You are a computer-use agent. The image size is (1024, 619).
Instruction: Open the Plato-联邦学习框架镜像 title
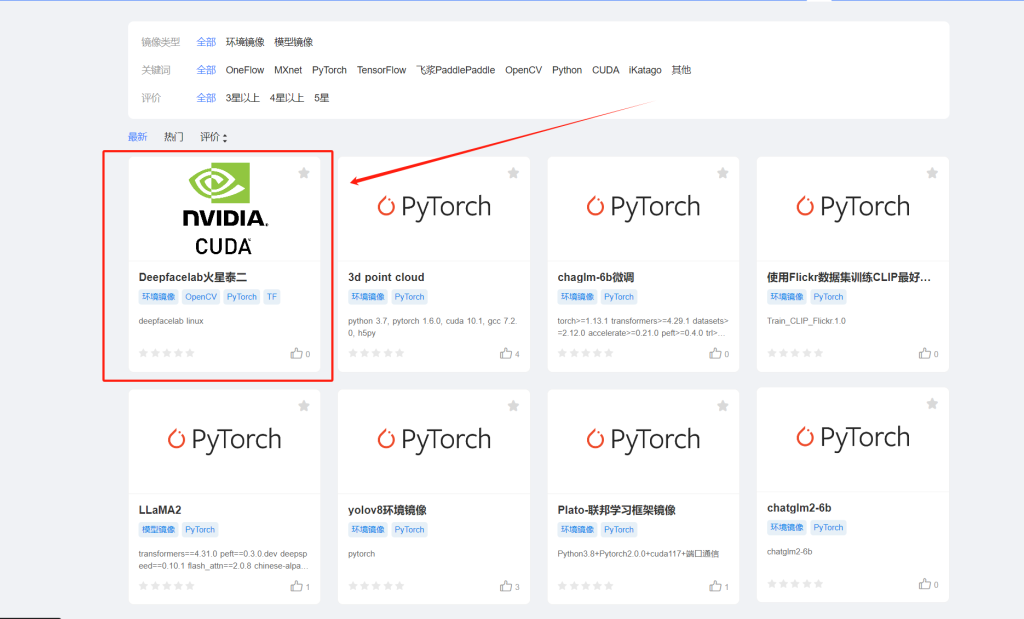point(616,510)
